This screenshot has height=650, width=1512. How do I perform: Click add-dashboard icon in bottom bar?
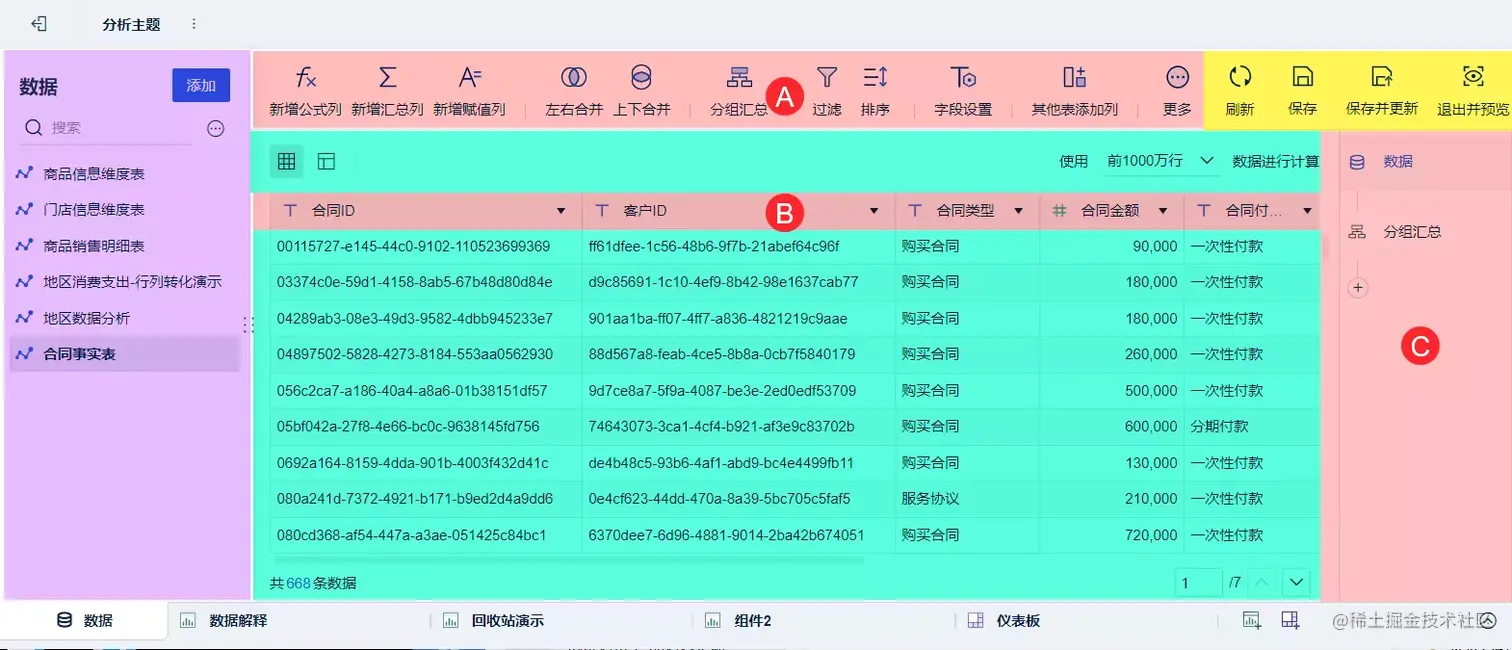[x=1290, y=620]
